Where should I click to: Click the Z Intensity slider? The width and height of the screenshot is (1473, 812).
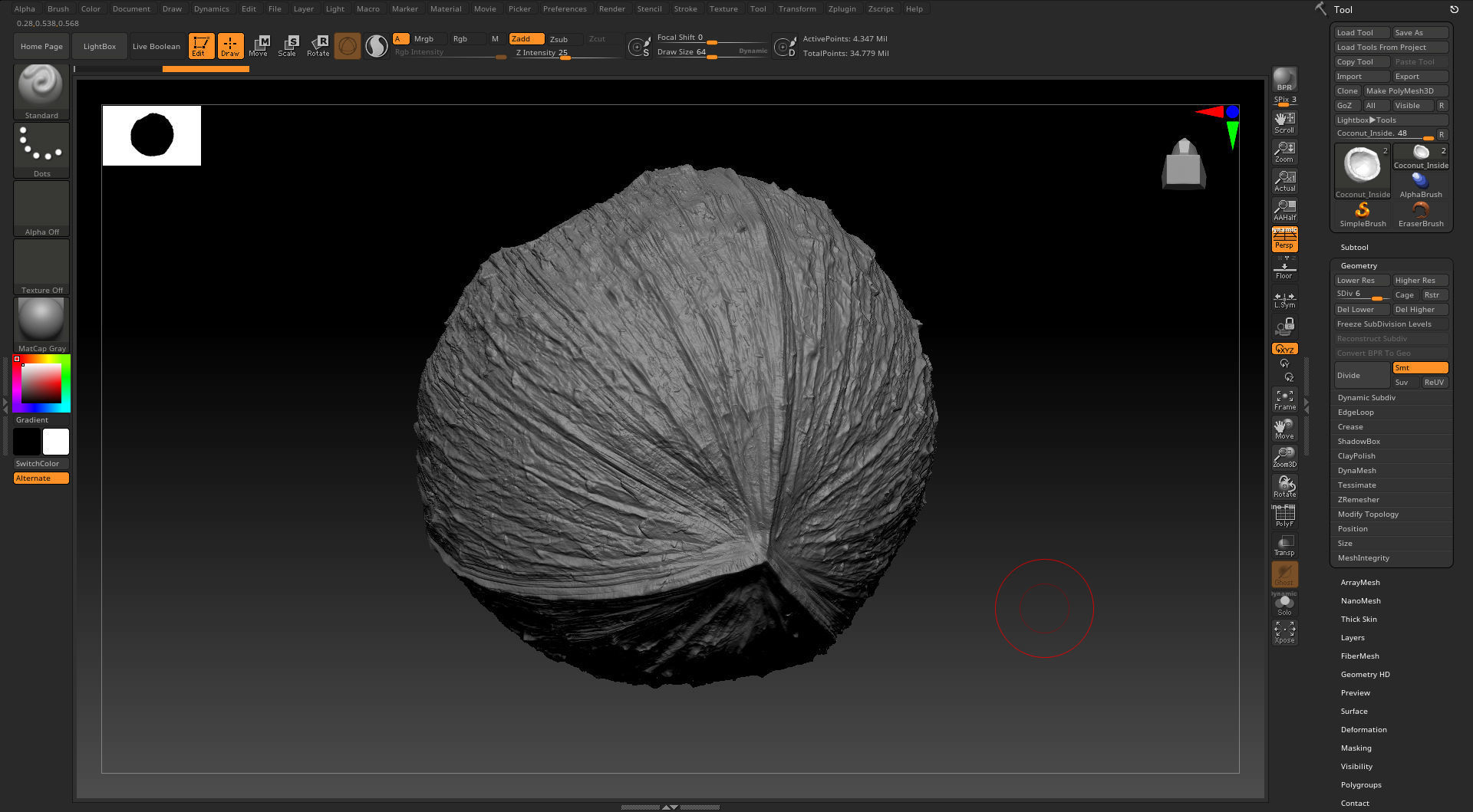point(566,53)
